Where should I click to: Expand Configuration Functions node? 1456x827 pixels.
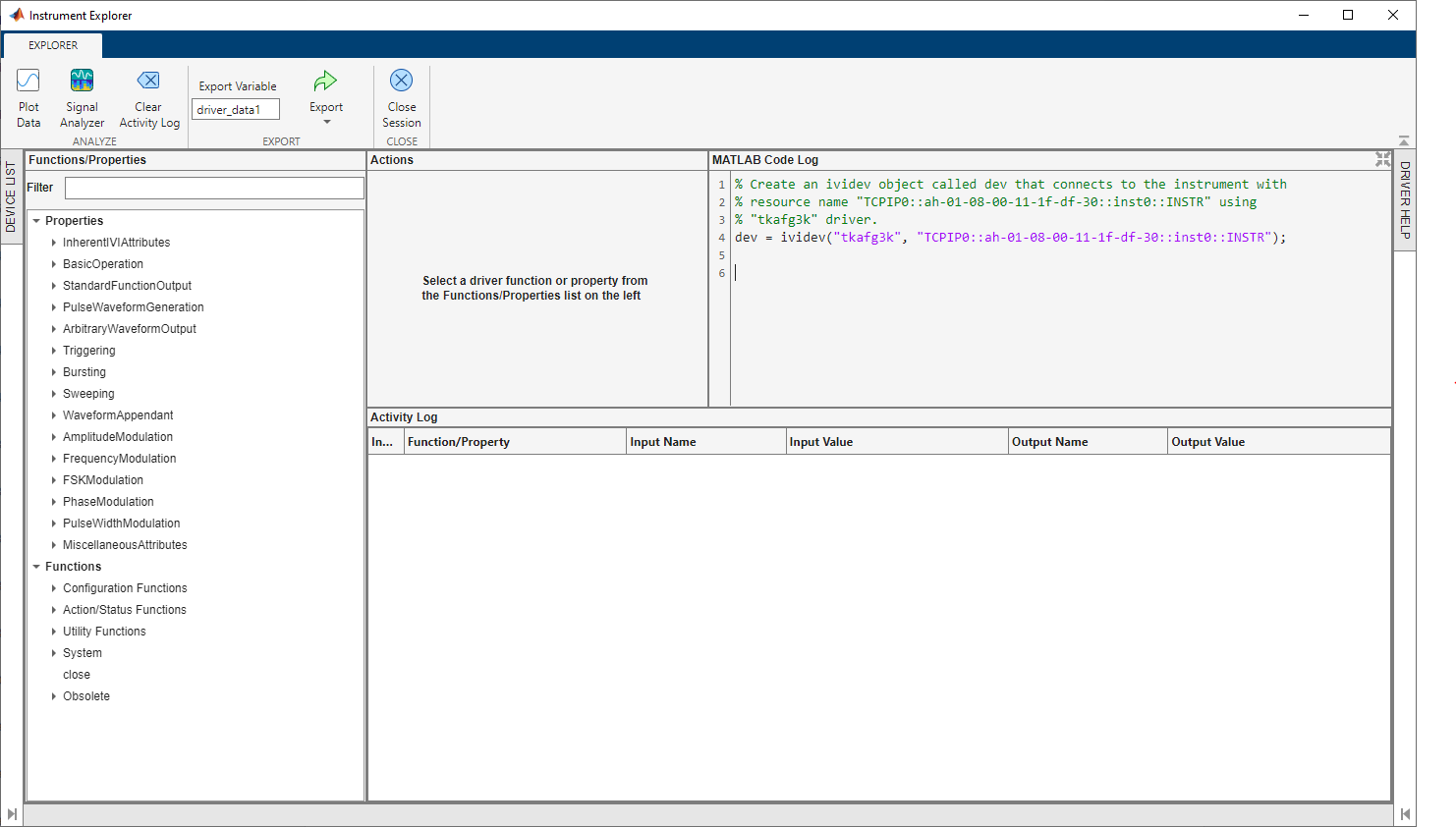pyautogui.click(x=54, y=588)
